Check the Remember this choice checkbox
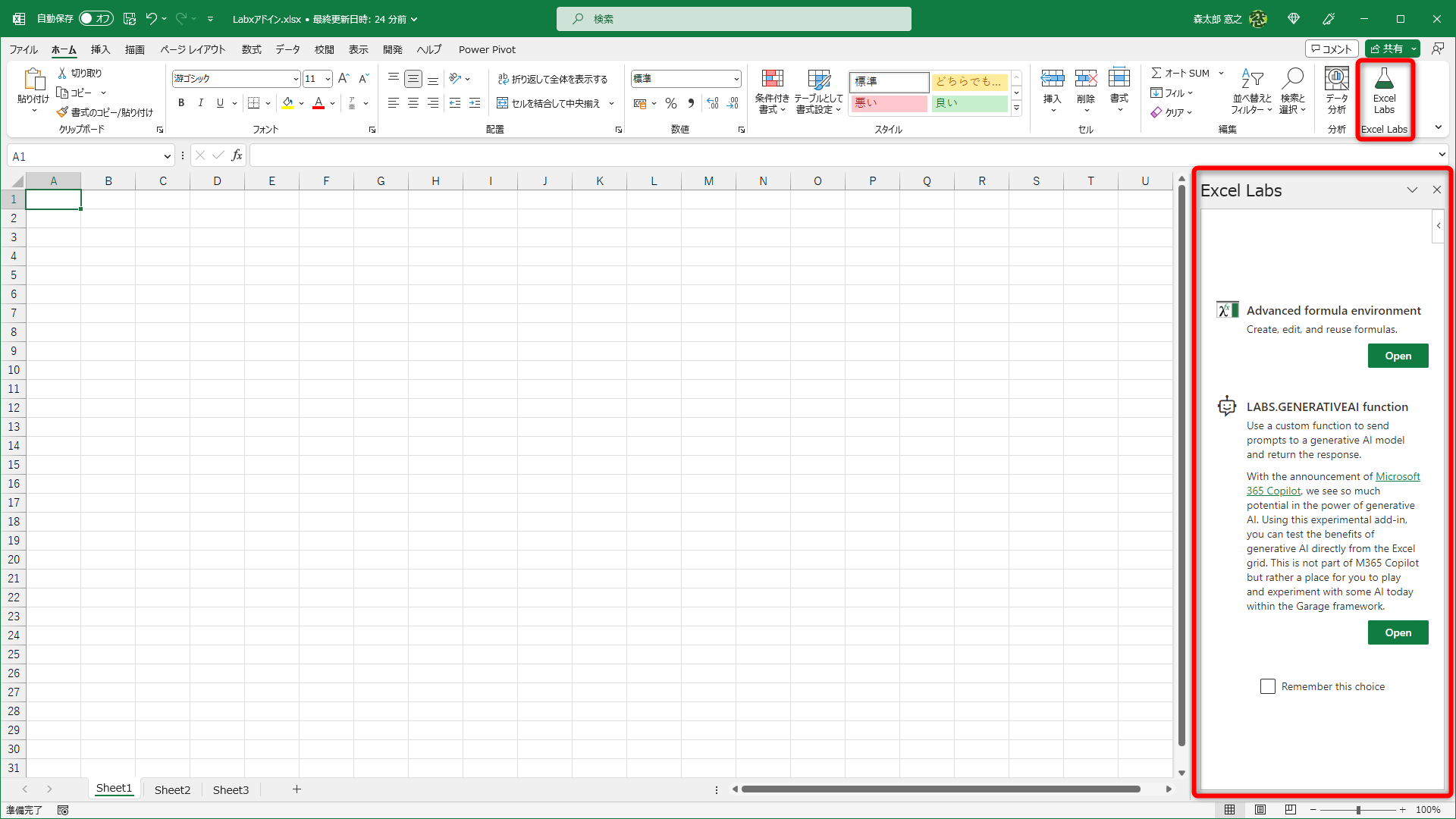 tap(1267, 686)
